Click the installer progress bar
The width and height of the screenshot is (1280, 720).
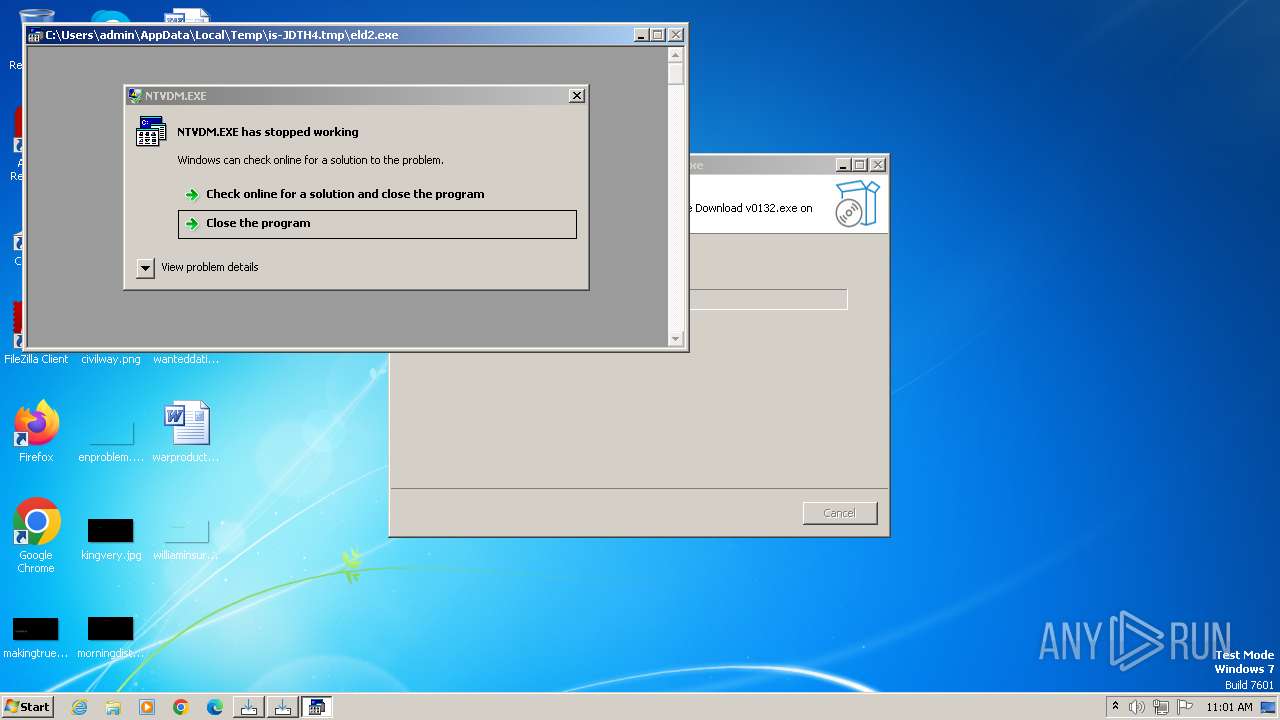[x=768, y=299]
